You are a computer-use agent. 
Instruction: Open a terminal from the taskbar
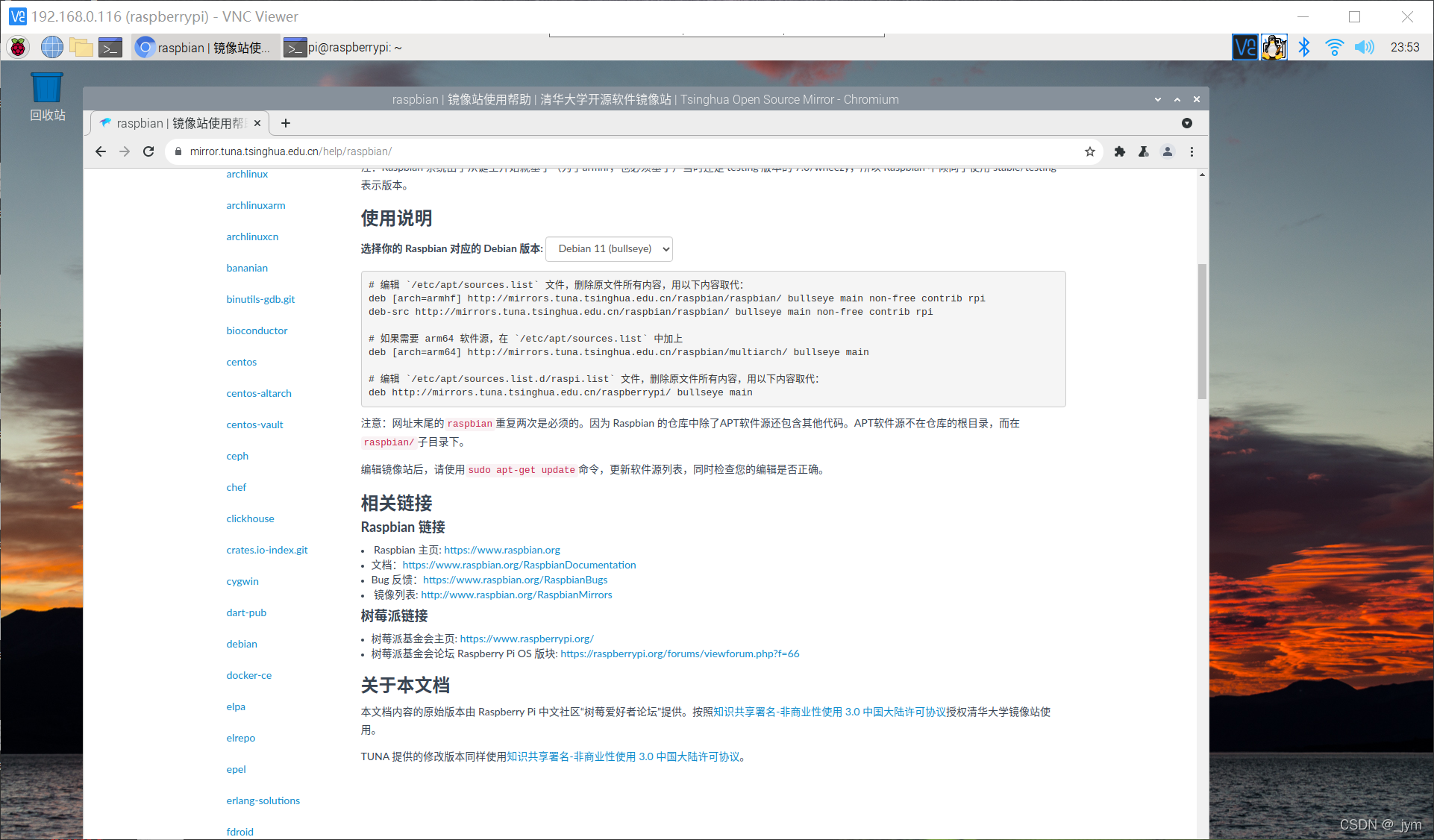pyautogui.click(x=110, y=46)
